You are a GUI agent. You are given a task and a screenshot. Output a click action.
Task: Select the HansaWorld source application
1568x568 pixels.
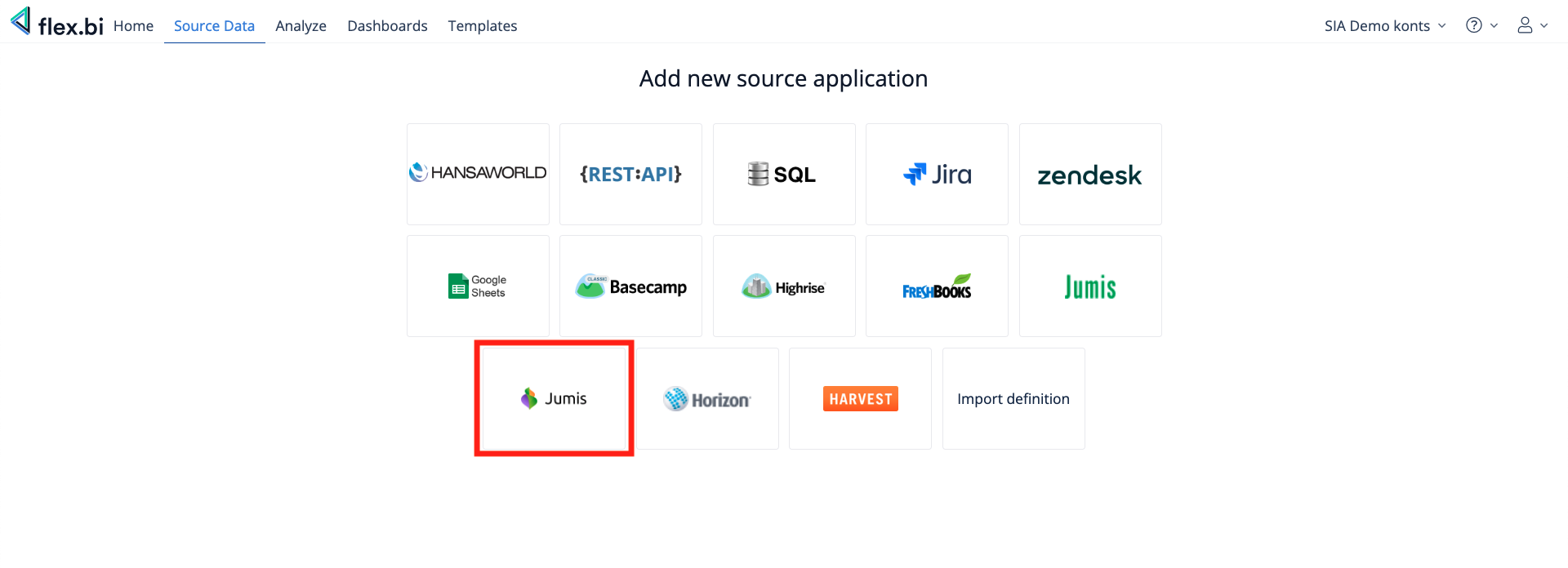click(x=478, y=174)
